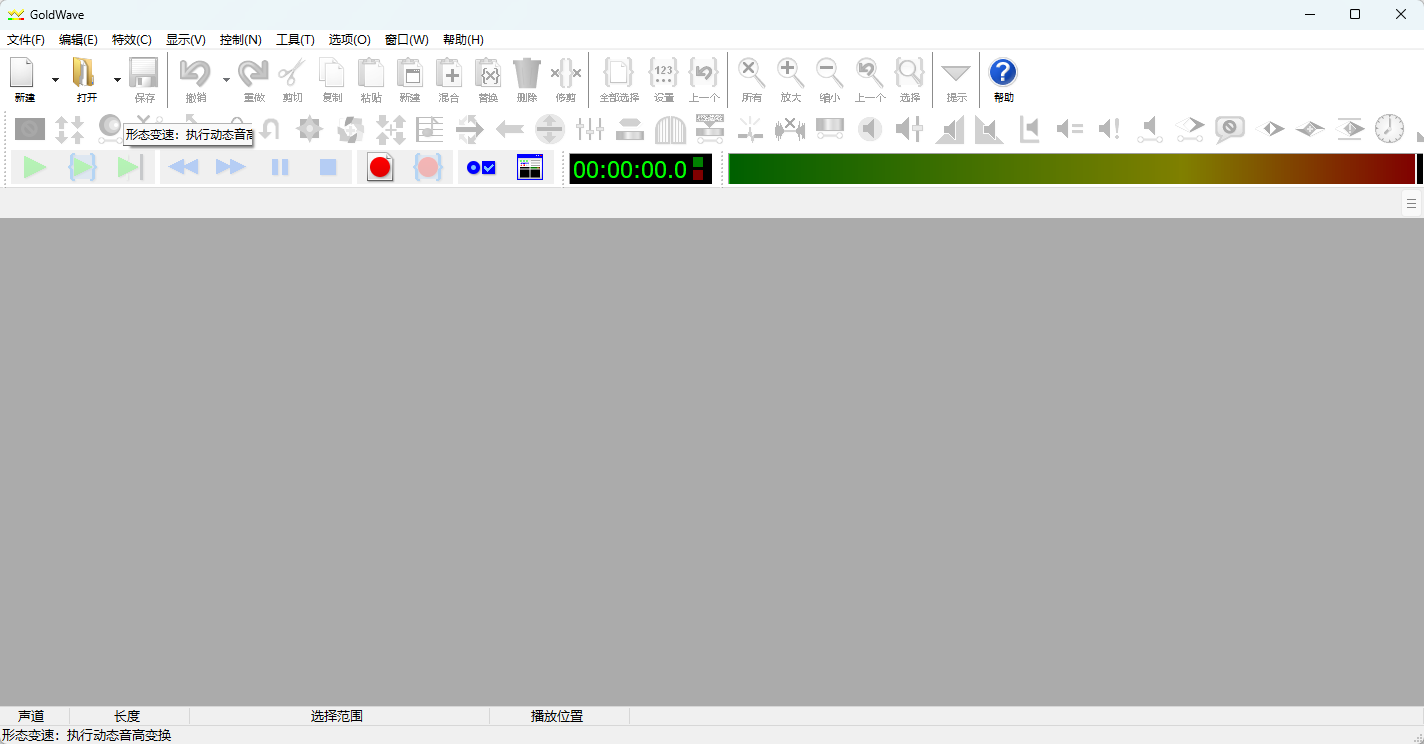Click the 删除 (Delete) trash icon

[x=527, y=79]
